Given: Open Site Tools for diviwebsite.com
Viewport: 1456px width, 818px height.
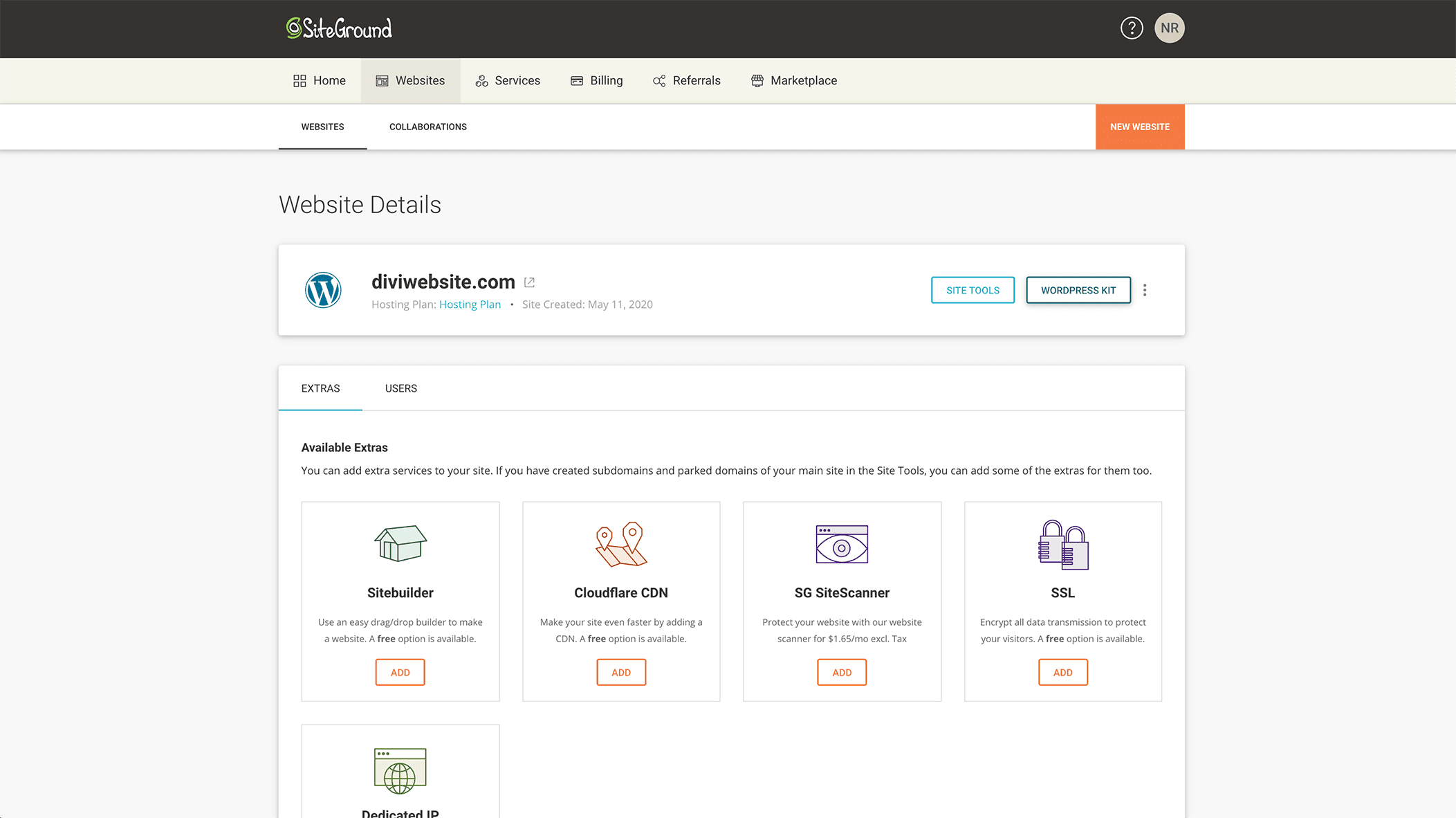Looking at the screenshot, I should tap(973, 290).
